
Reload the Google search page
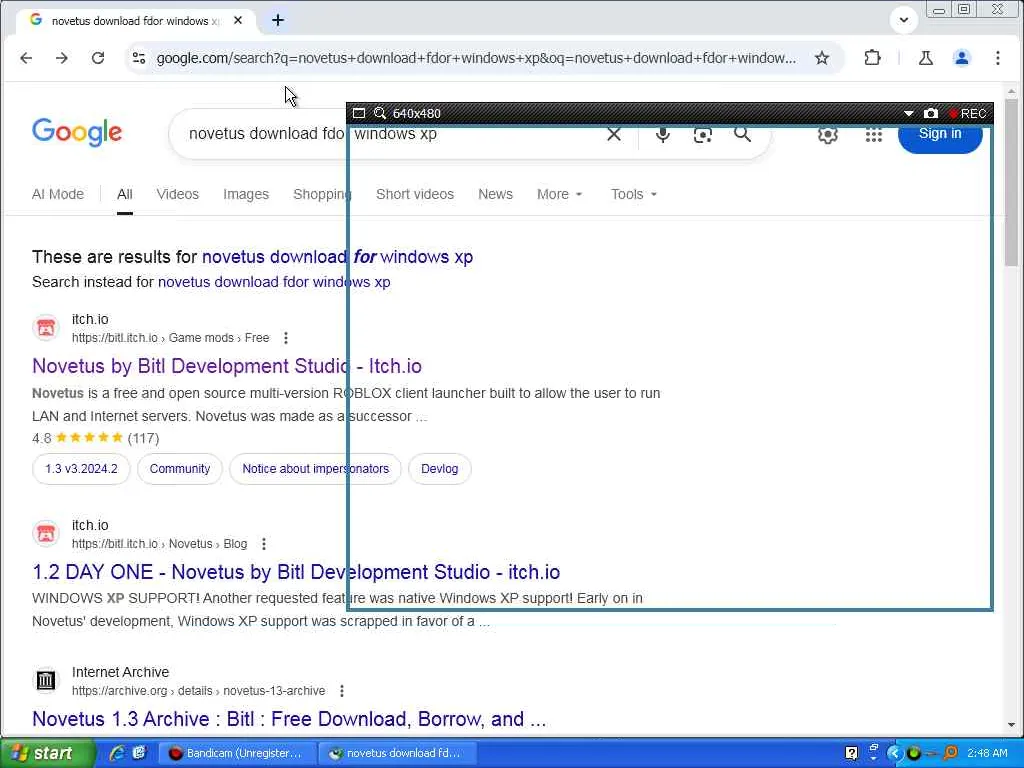pos(98,58)
